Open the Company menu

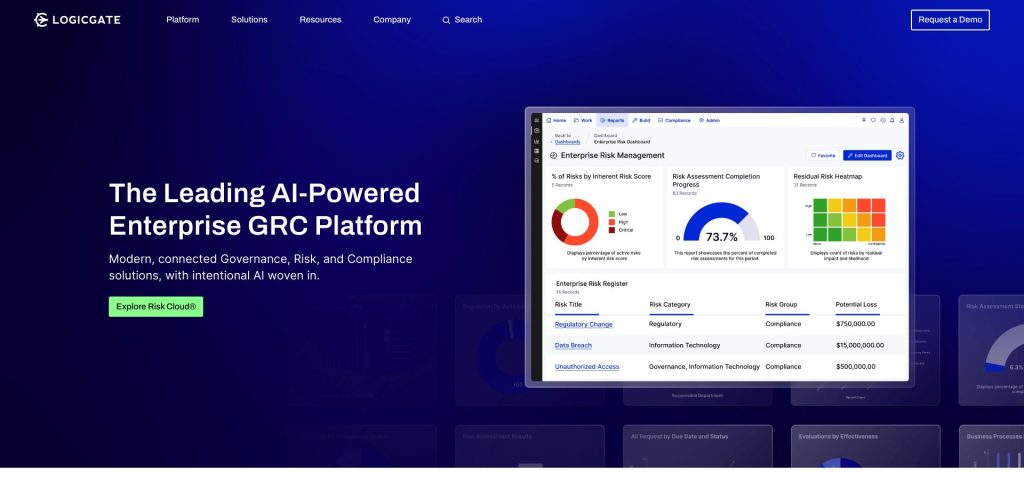(x=392, y=20)
